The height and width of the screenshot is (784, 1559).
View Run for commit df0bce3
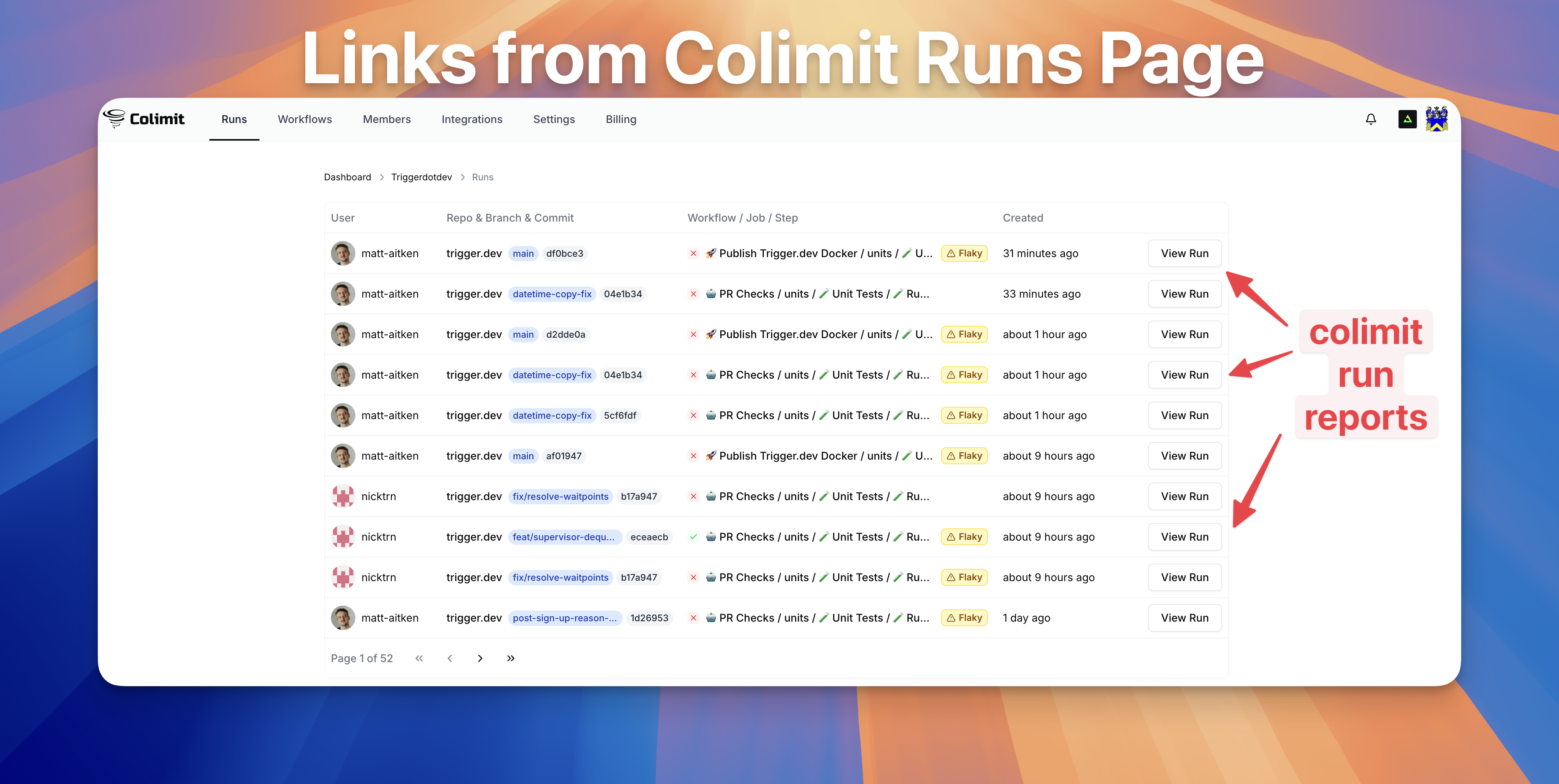1185,253
